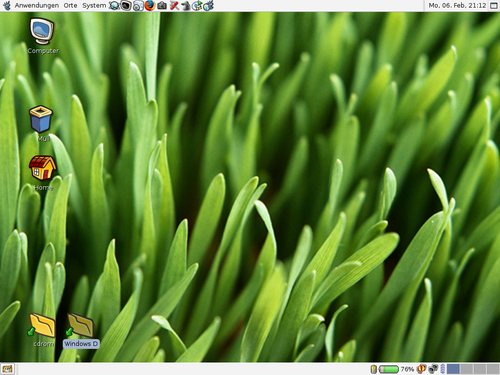Click the green battery charge bar

pos(389,369)
